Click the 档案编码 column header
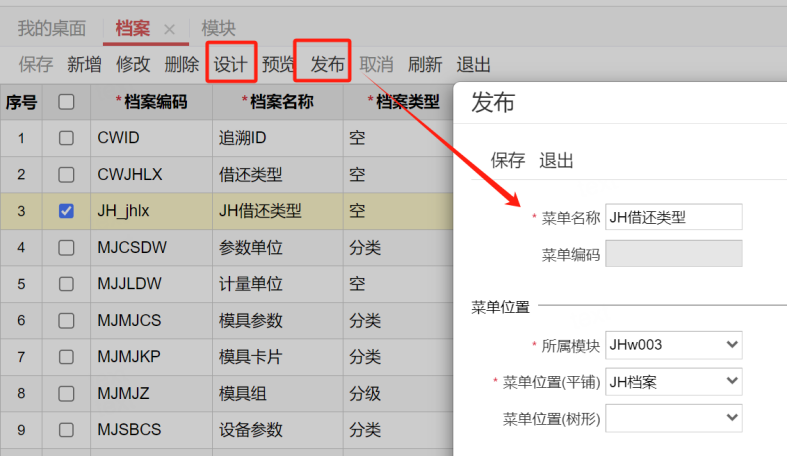787x457 pixels. (152, 102)
